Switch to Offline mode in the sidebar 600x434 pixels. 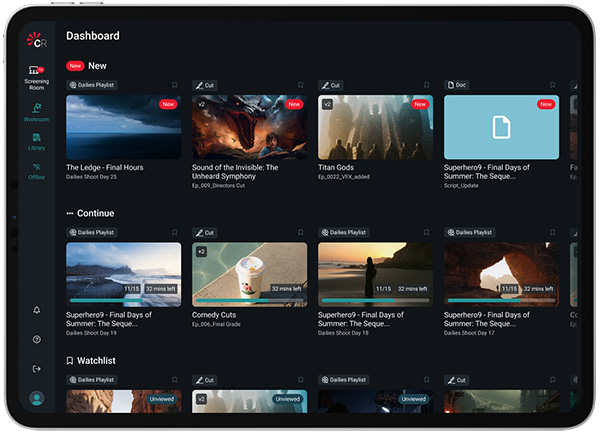point(36,171)
